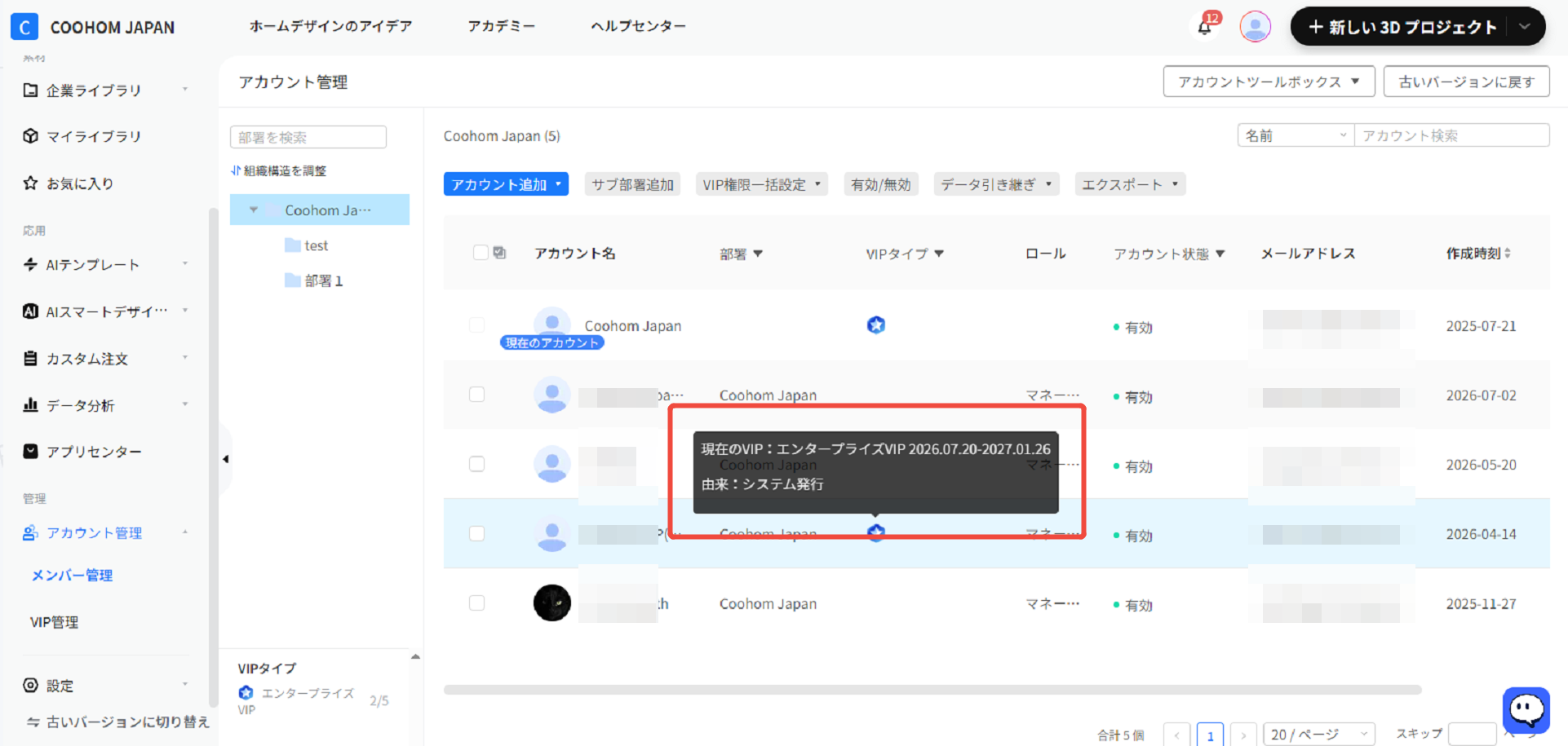The image size is (1568, 746).
Task: Click the 部署1 folder icon
Action: pyautogui.click(x=292, y=280)
